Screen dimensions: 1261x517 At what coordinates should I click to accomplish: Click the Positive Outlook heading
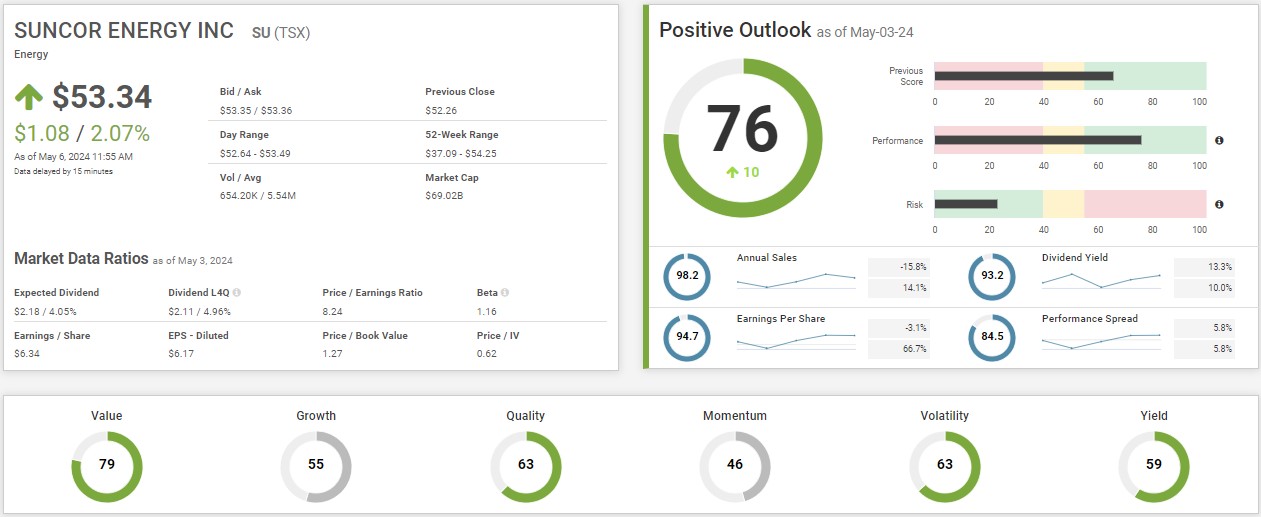(x=735, y=30)
